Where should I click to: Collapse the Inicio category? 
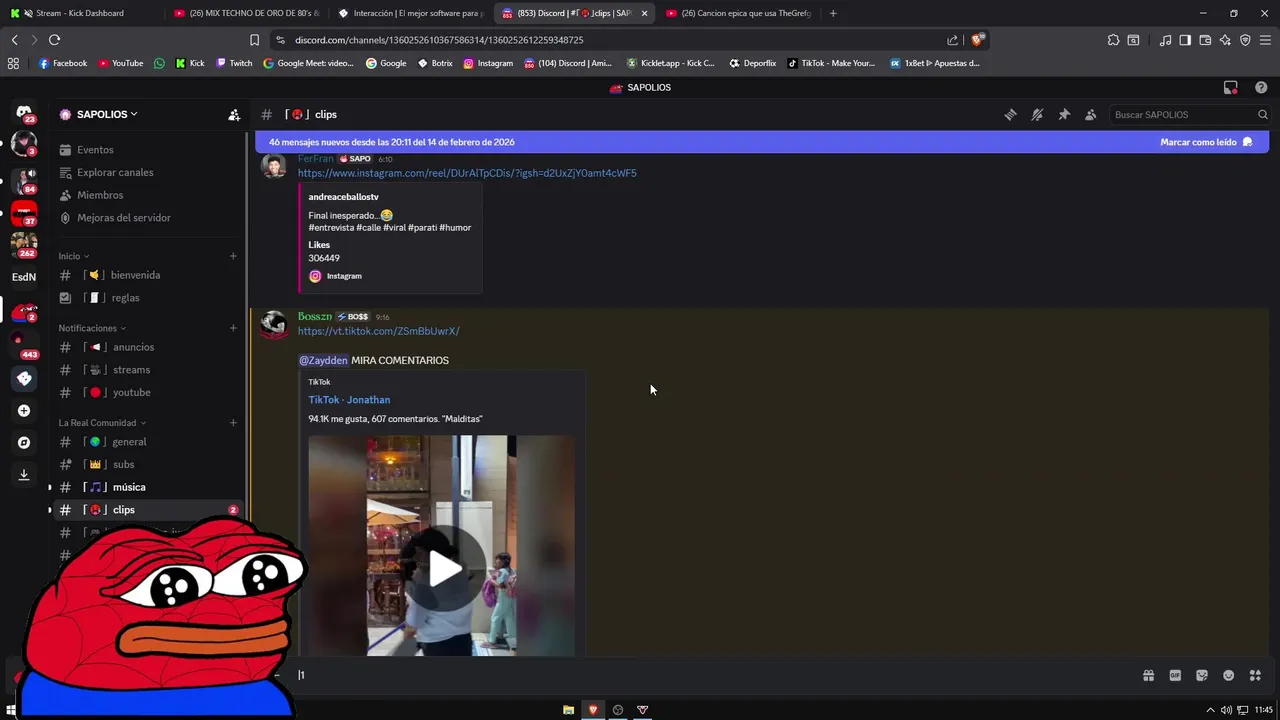coord(74,256)
